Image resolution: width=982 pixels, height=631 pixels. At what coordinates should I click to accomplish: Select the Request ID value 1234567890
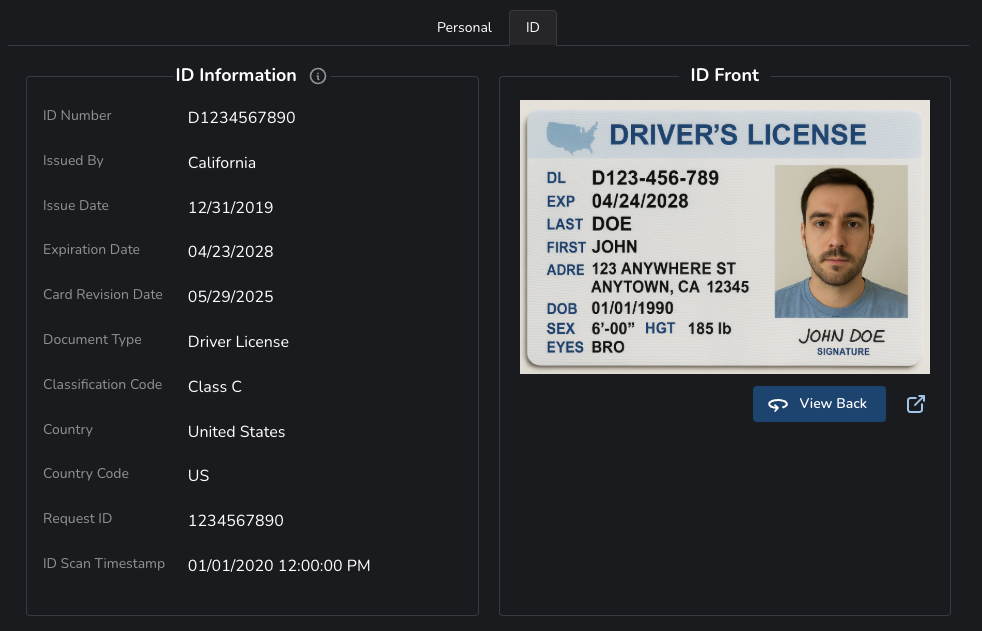coord(236,521)
